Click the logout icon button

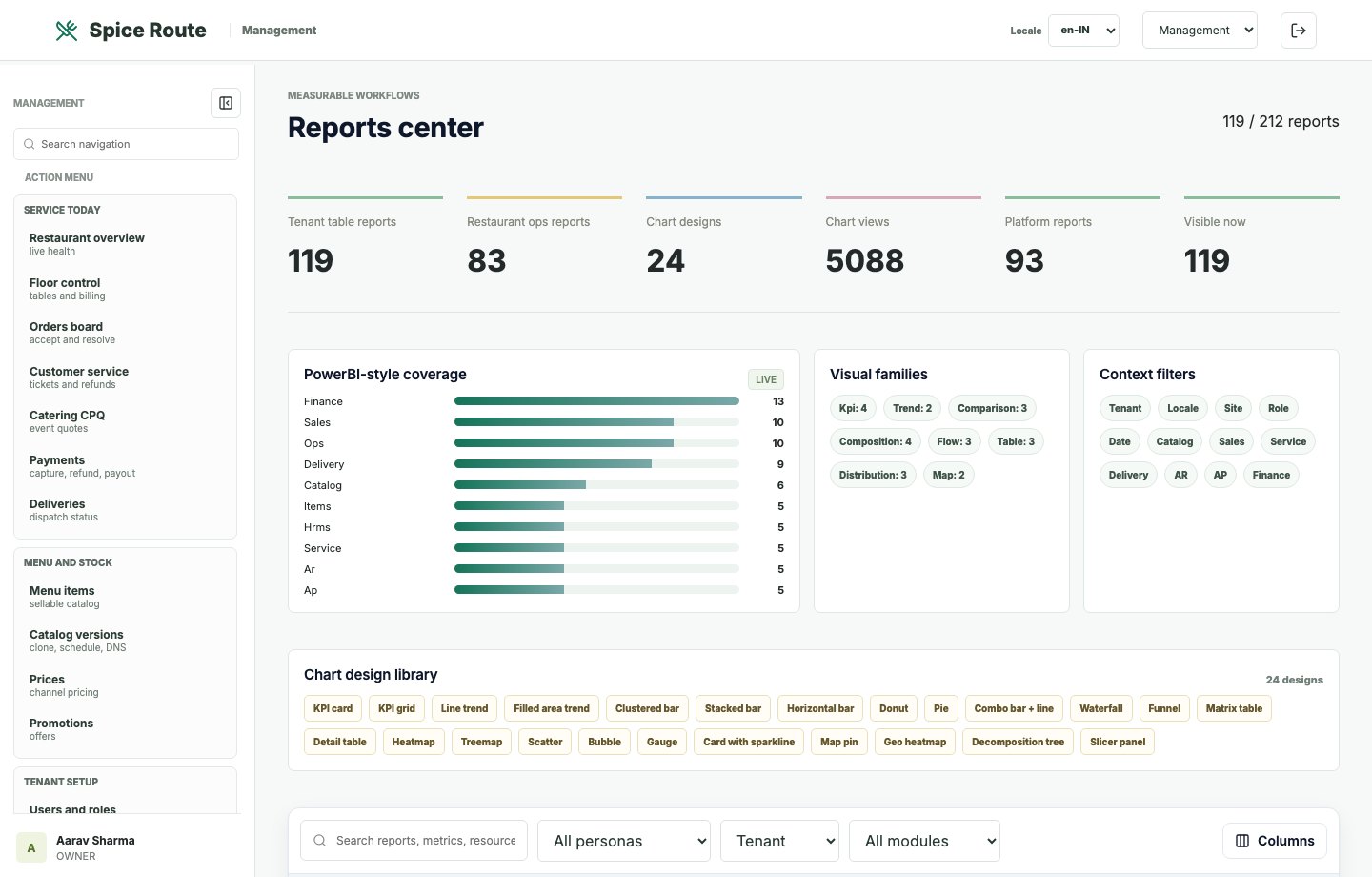[x=1299, y=31]
